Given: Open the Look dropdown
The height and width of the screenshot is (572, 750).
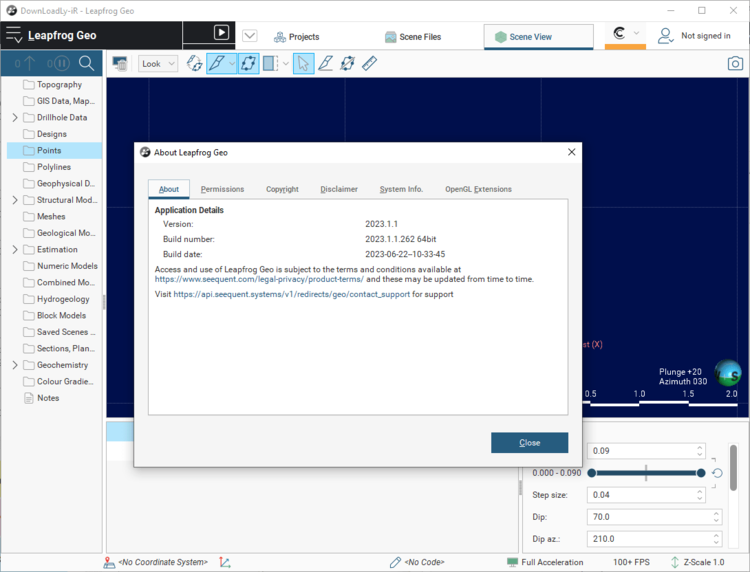Looking at the screenshot, I should (x=157, y=63).
